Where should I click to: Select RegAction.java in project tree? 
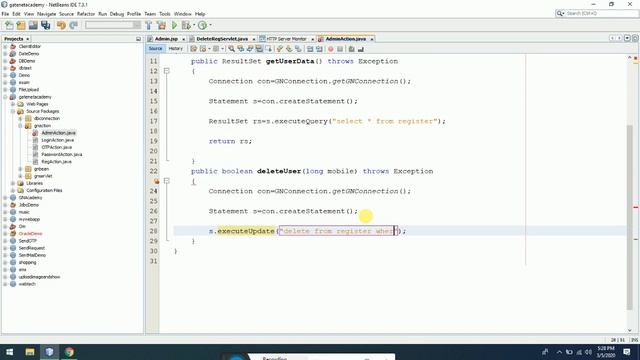coord(56,162)
